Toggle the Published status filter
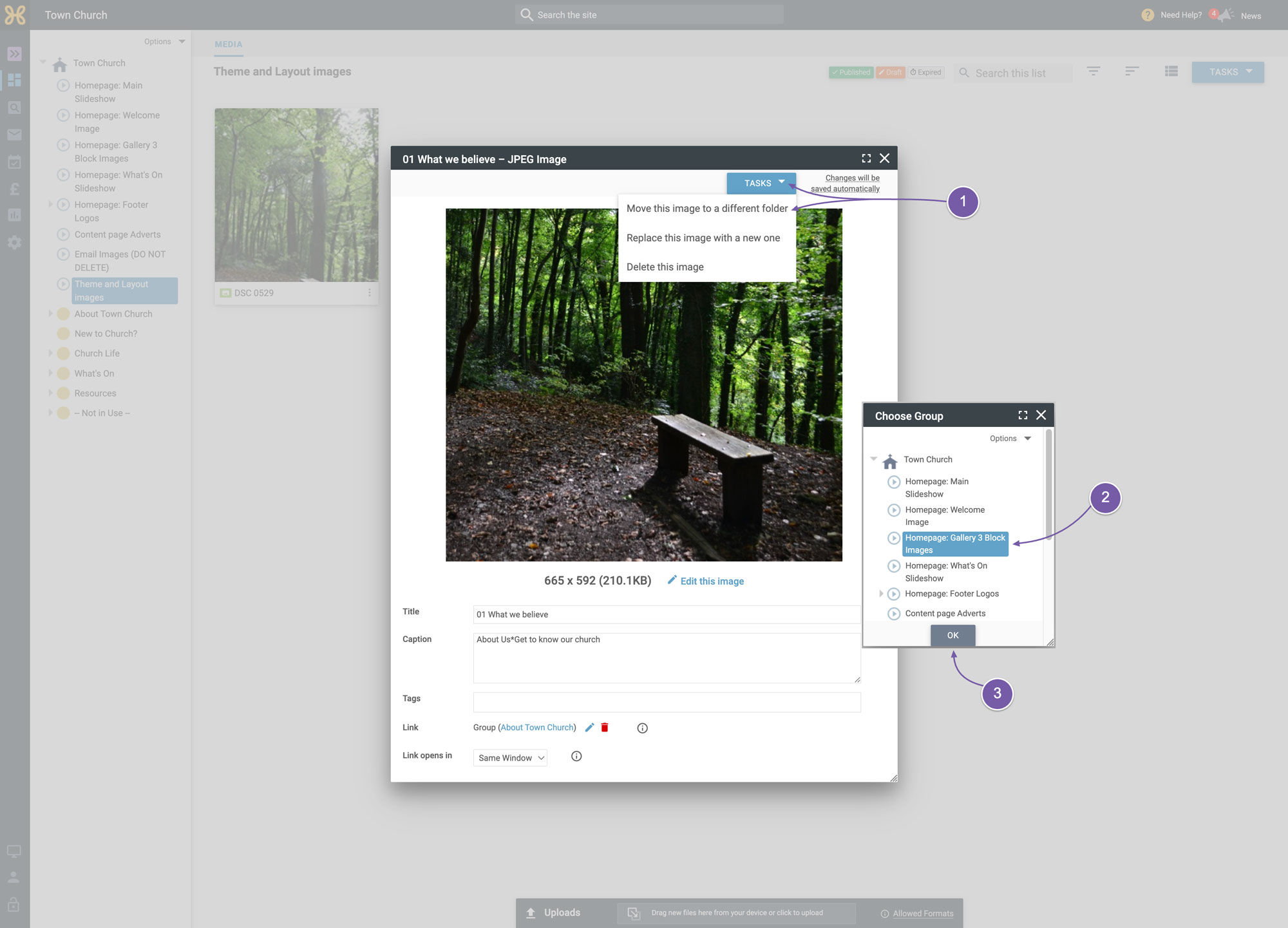This screenshot has height=928, width=1288. [851, 73]
